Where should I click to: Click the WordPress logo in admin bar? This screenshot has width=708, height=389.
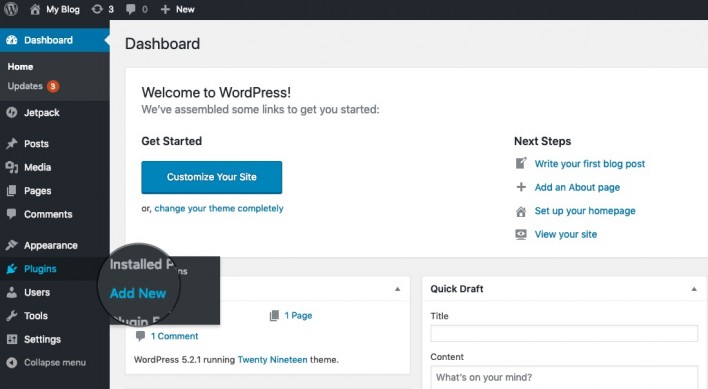[11, 9]
